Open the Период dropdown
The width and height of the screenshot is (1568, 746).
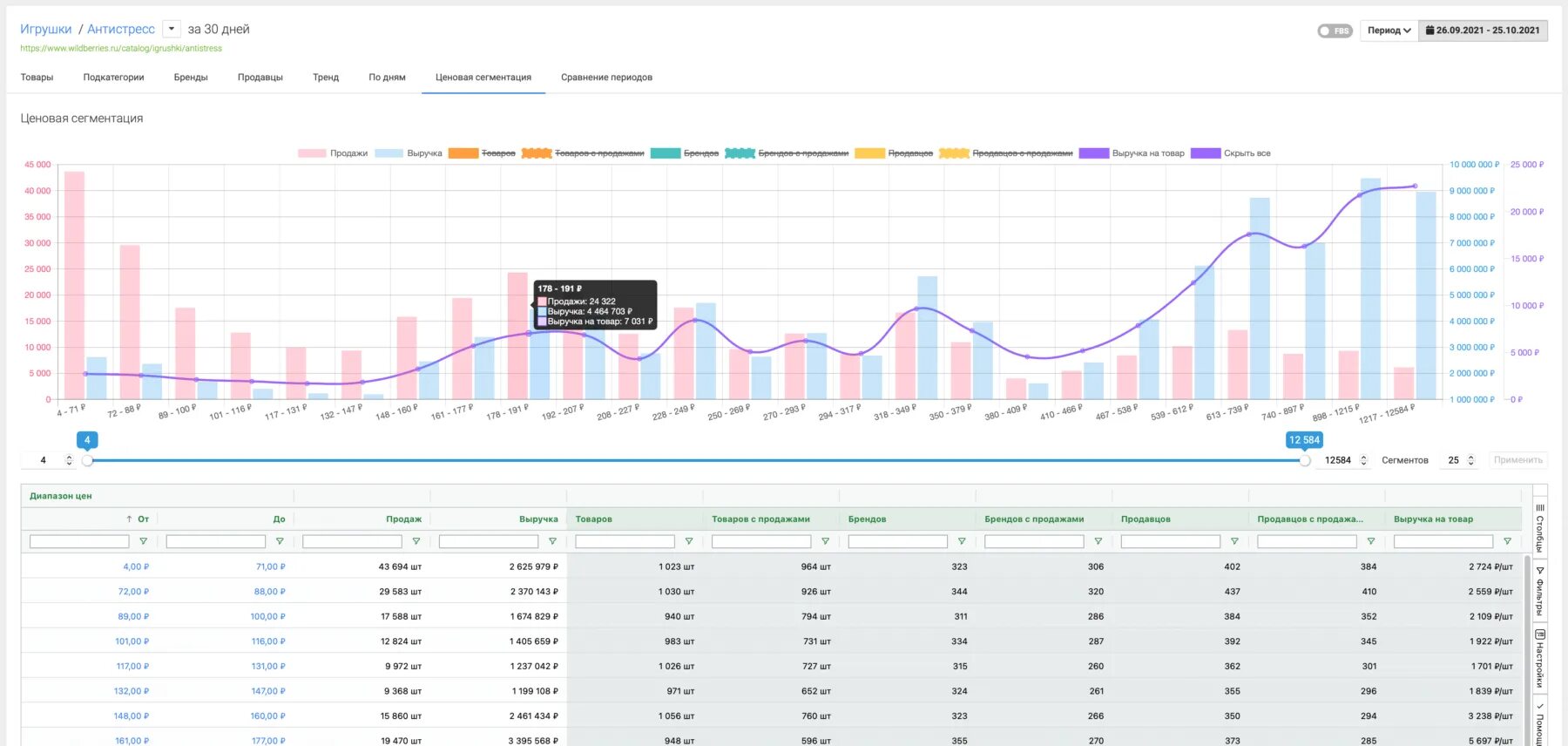tap(1389, 31)
